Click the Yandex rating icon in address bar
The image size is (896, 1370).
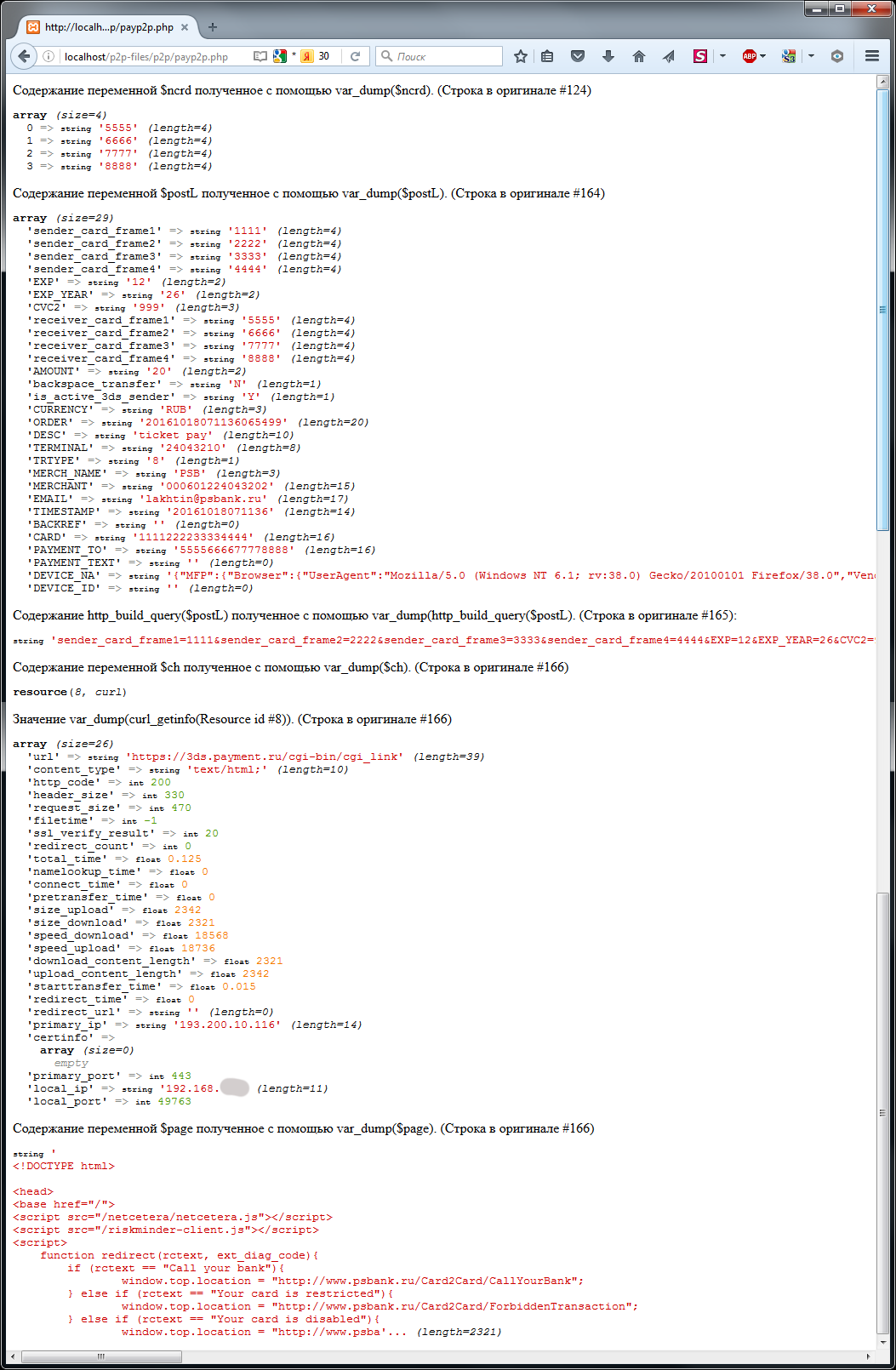coord(307,56)
